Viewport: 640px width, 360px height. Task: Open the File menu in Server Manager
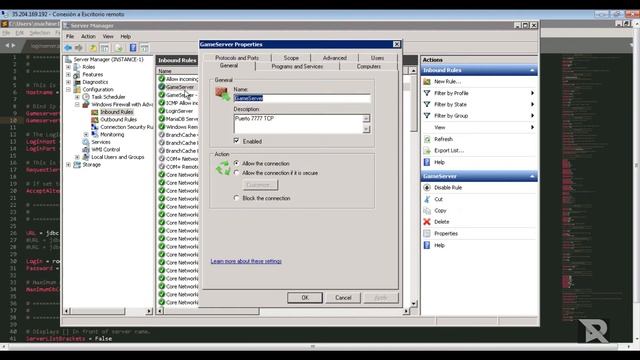point(70,37)
